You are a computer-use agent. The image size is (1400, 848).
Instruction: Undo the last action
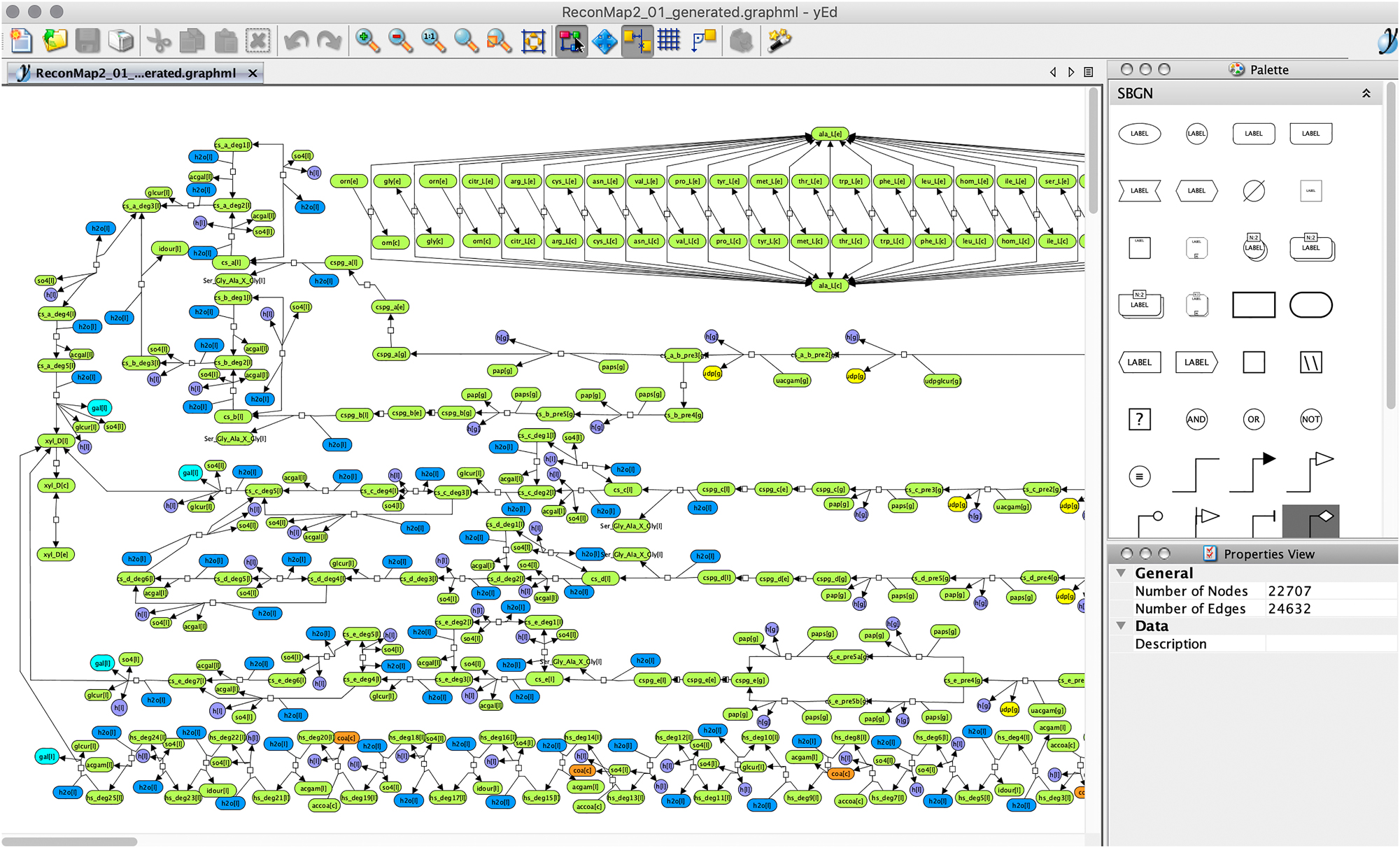tap(296, 41)
